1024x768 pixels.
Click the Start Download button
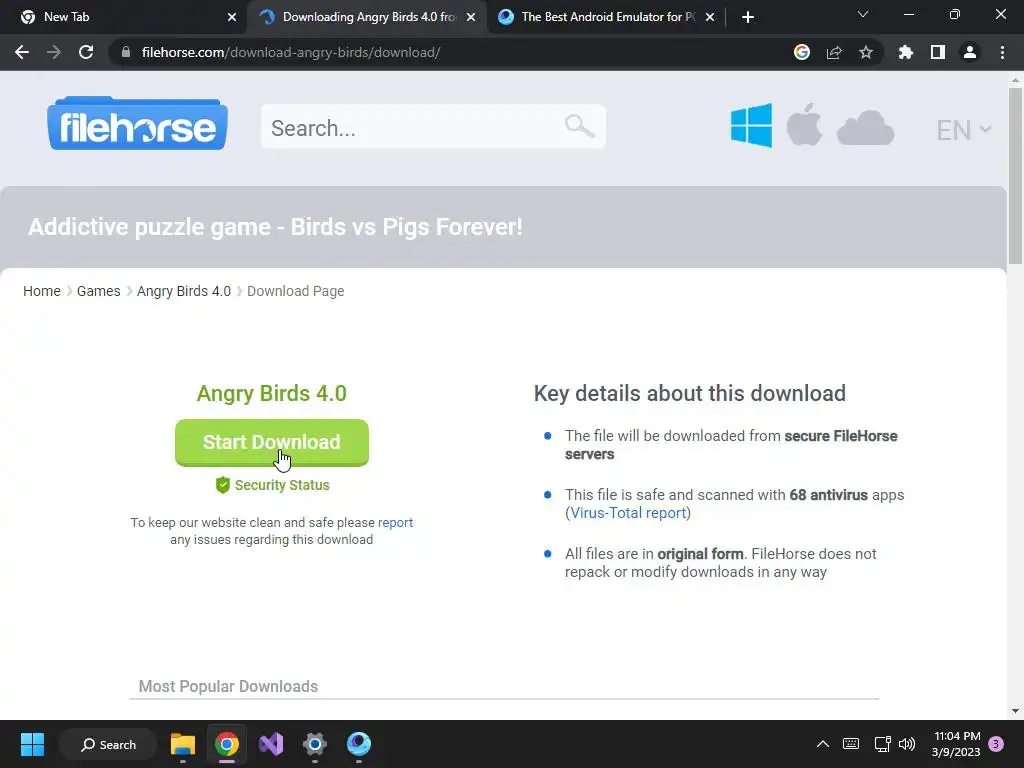coord(272,442)
